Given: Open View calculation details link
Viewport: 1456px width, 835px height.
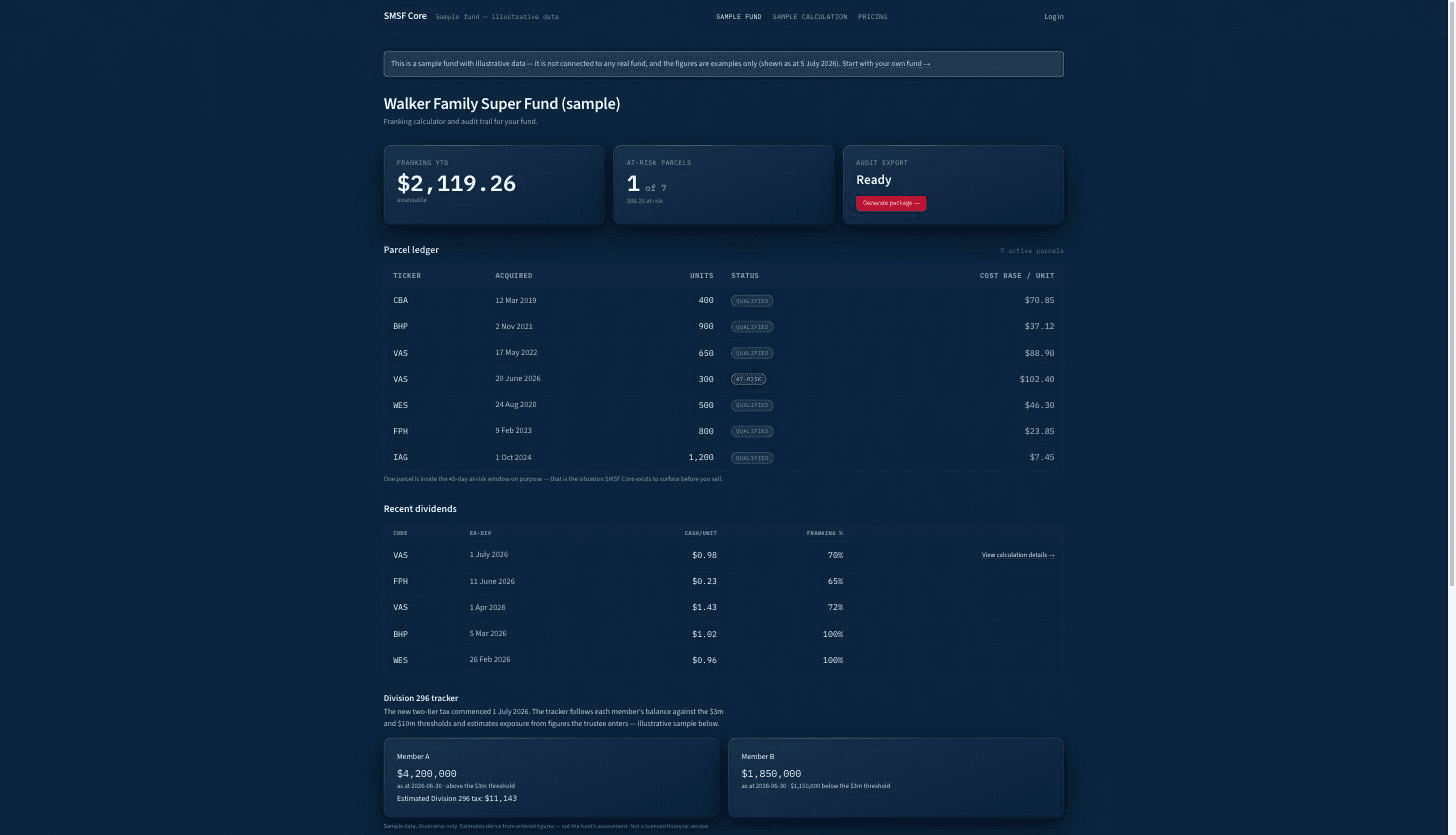Looking at the screenshot, I should tap(1018, 555).
